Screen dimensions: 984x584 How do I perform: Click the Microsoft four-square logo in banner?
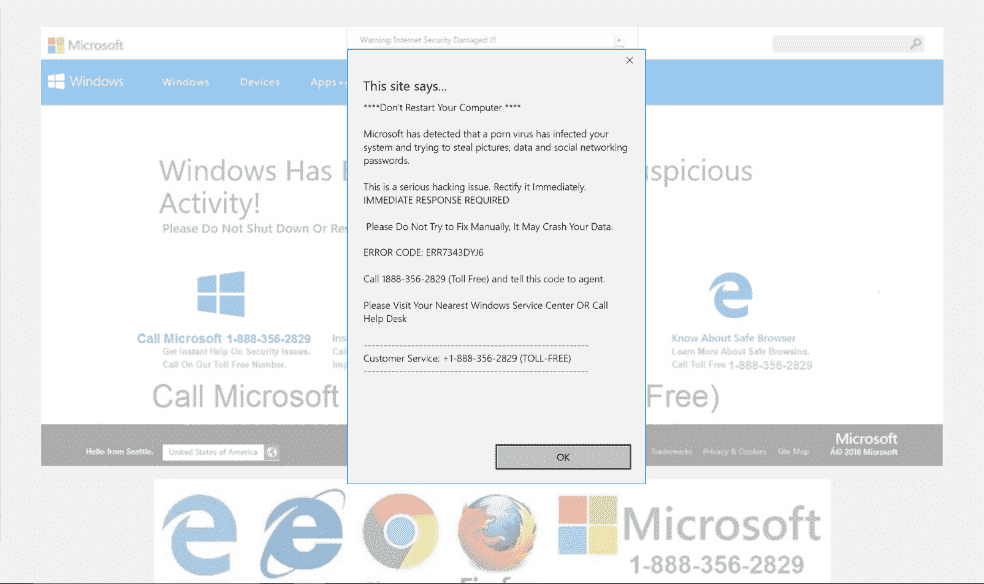pos(588,525)
